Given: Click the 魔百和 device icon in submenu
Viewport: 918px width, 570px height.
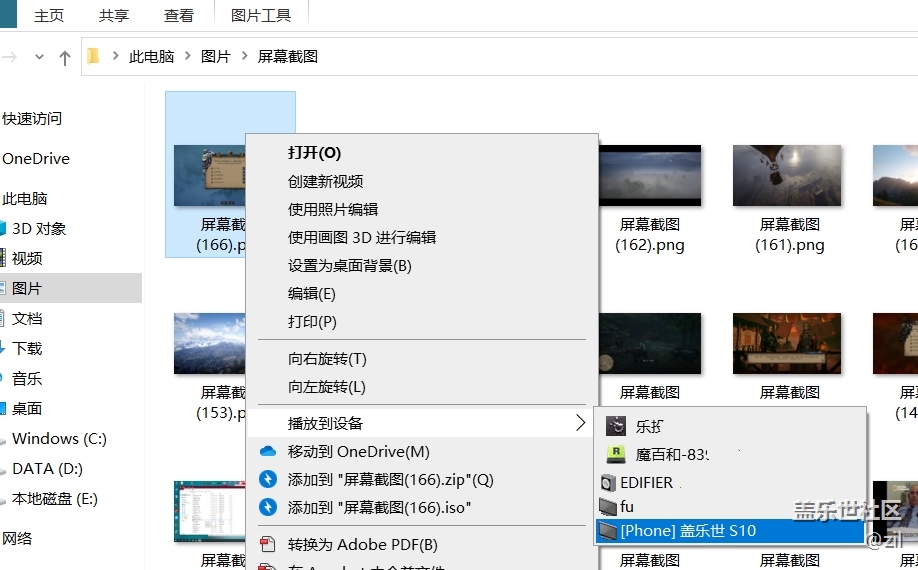Looking at the screenshot, I should tap(617, 454).
